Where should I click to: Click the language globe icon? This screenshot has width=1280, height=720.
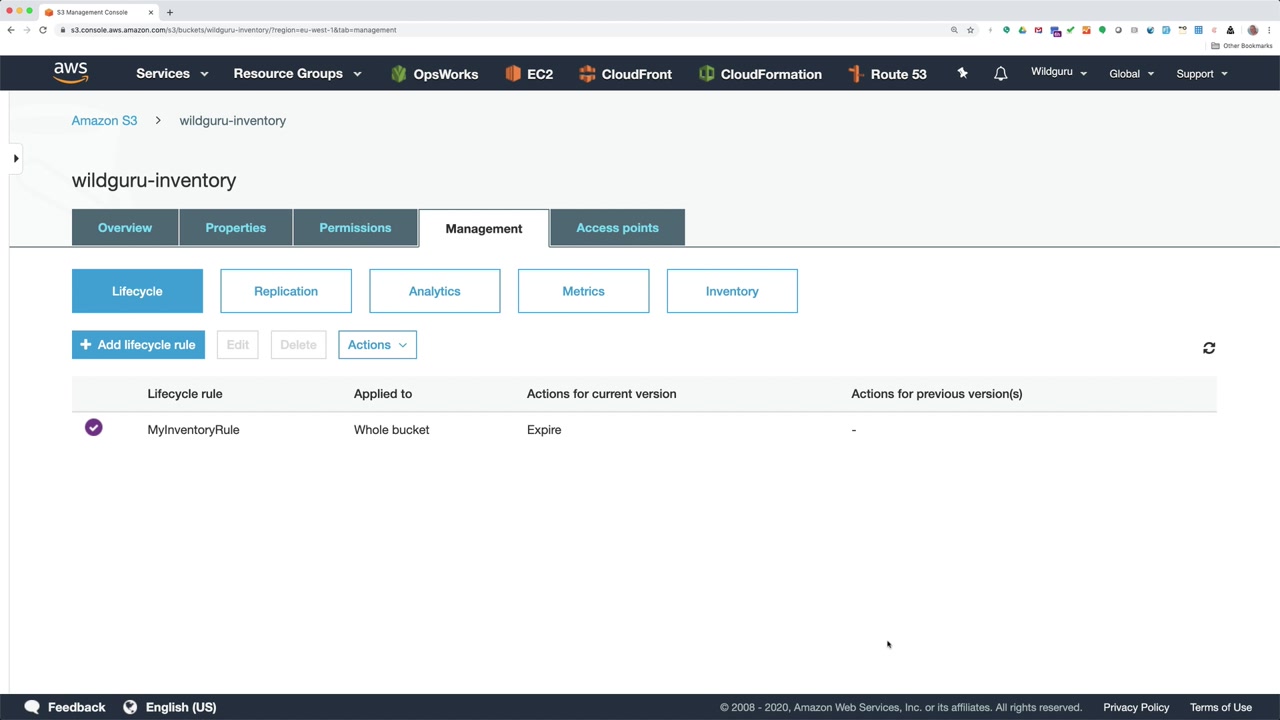[x=130, y=707]
